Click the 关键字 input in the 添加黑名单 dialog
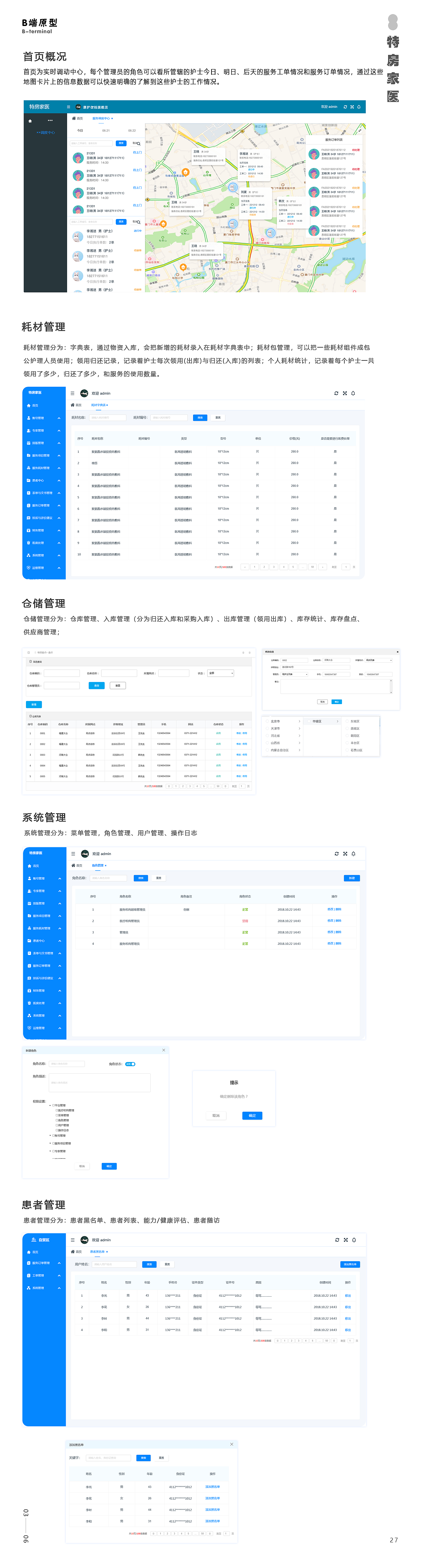 pos(108,1458)
